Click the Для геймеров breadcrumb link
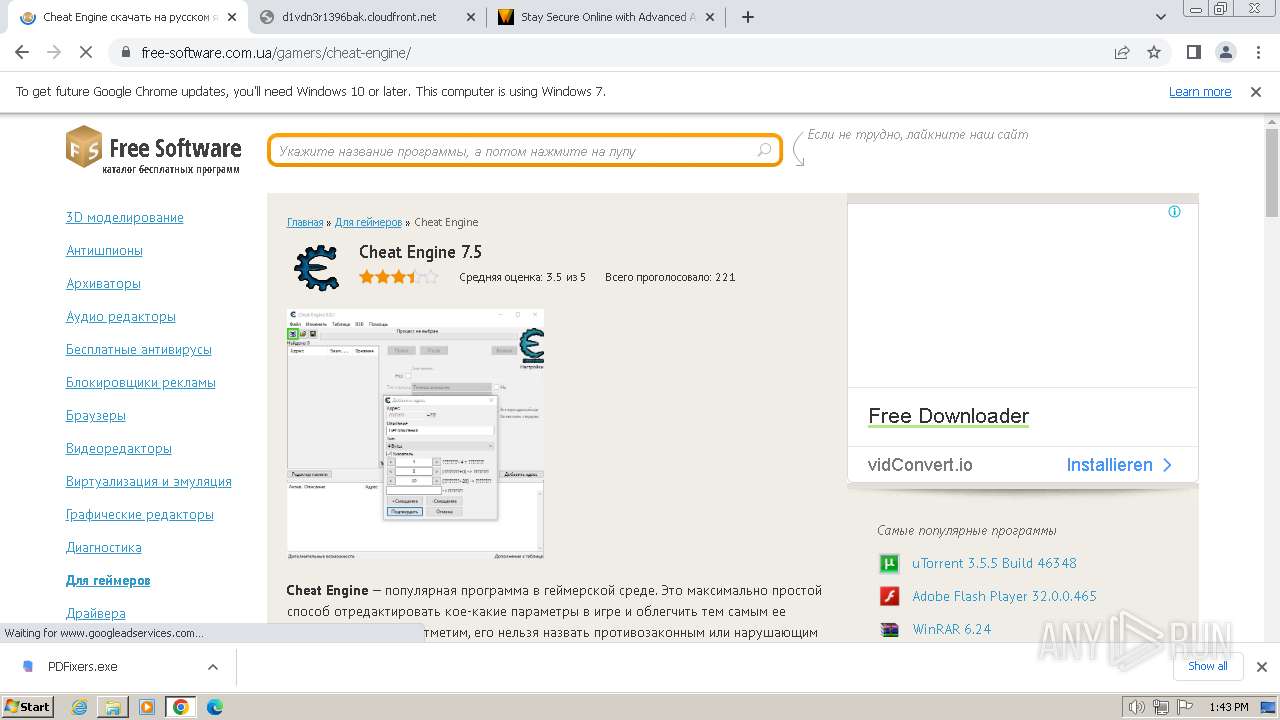 pos(368,222)
